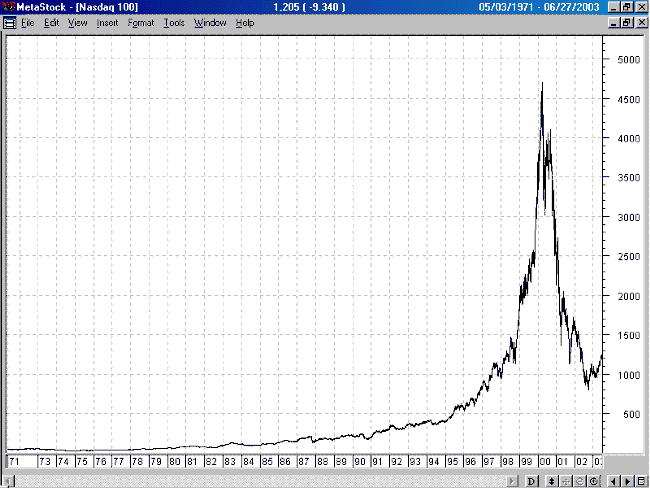Open the Format menu
650x488 pixels.
141,22
